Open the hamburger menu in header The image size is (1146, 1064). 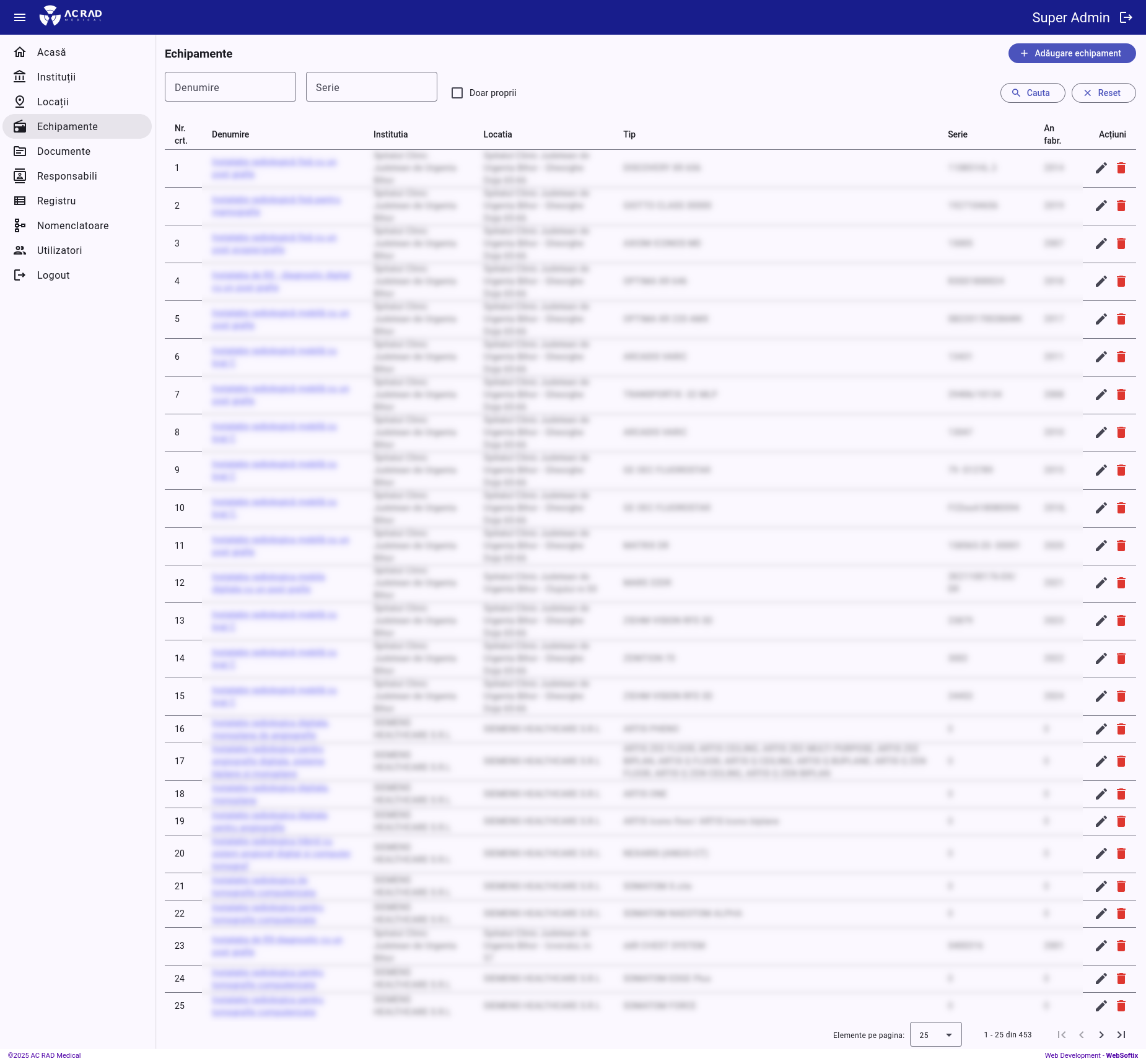20,17
